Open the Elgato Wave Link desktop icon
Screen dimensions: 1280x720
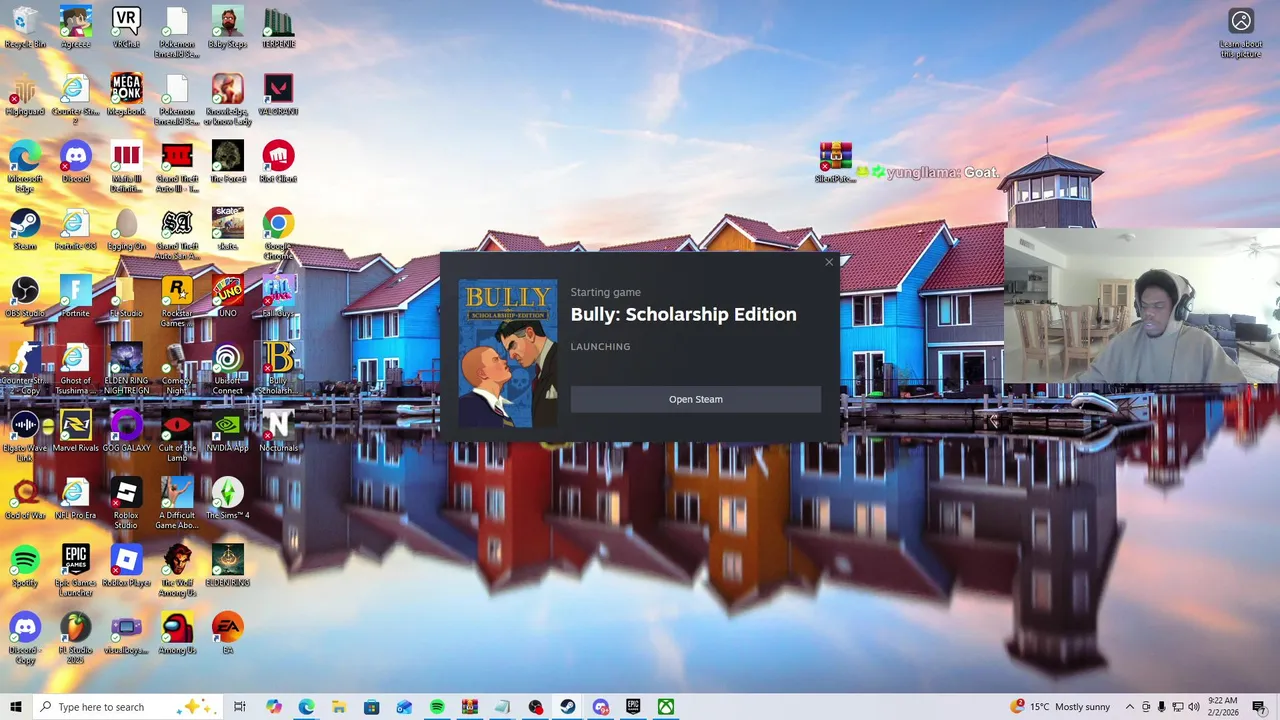coord(25,434)
